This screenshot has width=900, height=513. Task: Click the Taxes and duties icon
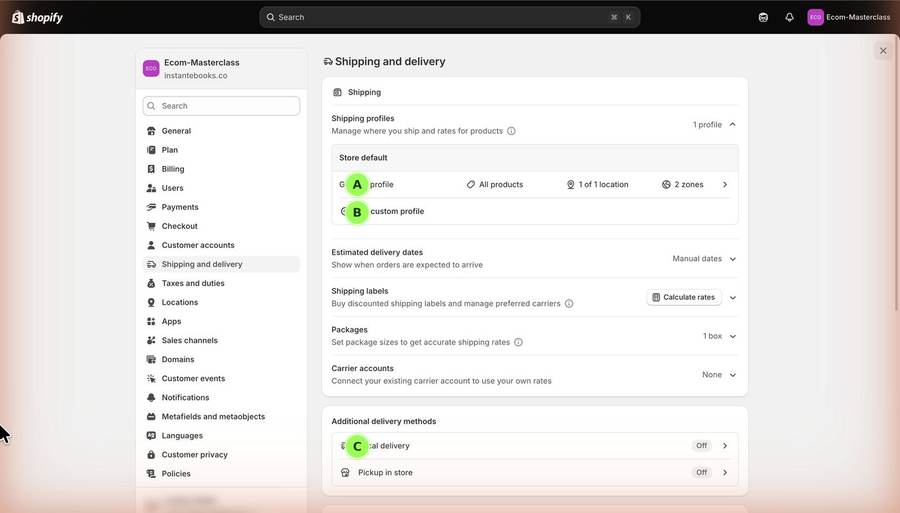click(x=151, y=283)
